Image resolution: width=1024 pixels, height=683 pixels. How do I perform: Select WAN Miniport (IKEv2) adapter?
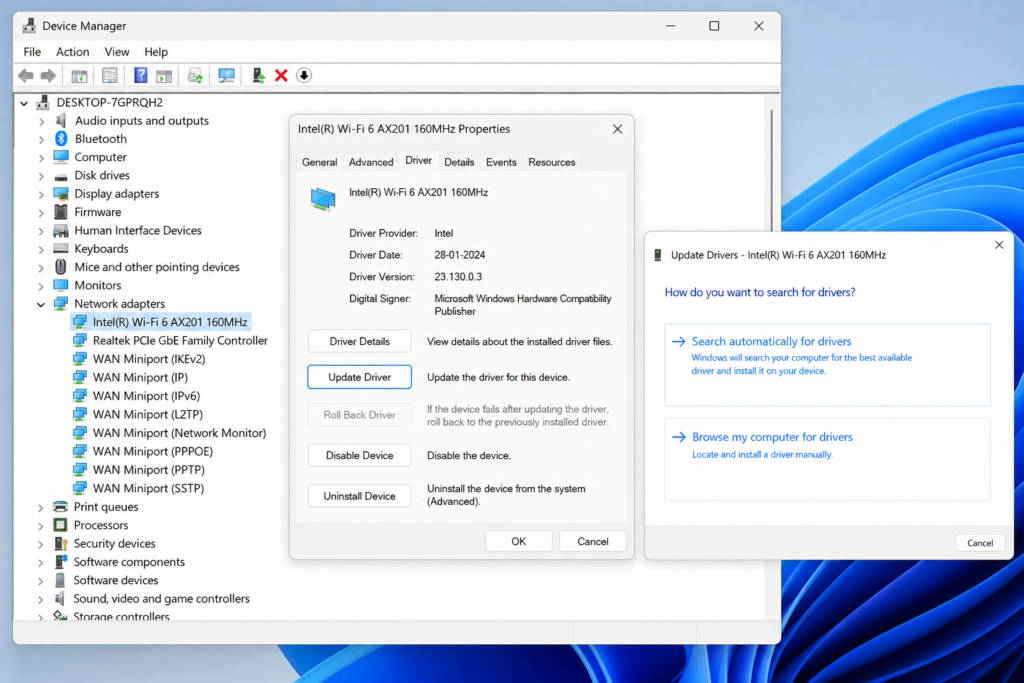149,358
